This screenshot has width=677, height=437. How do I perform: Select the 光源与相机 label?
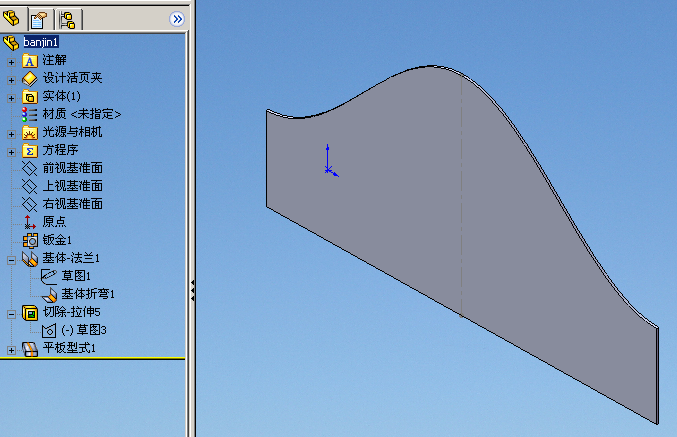tap(73, 132)
